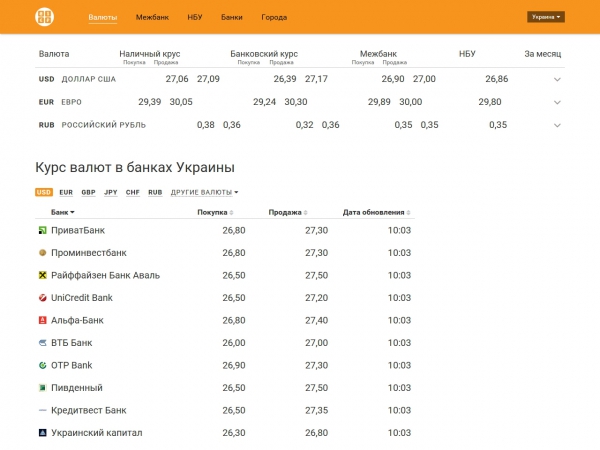Open the ВТБ Банк link
This screenshot has width=600, height=450.
tap(72, 343)
